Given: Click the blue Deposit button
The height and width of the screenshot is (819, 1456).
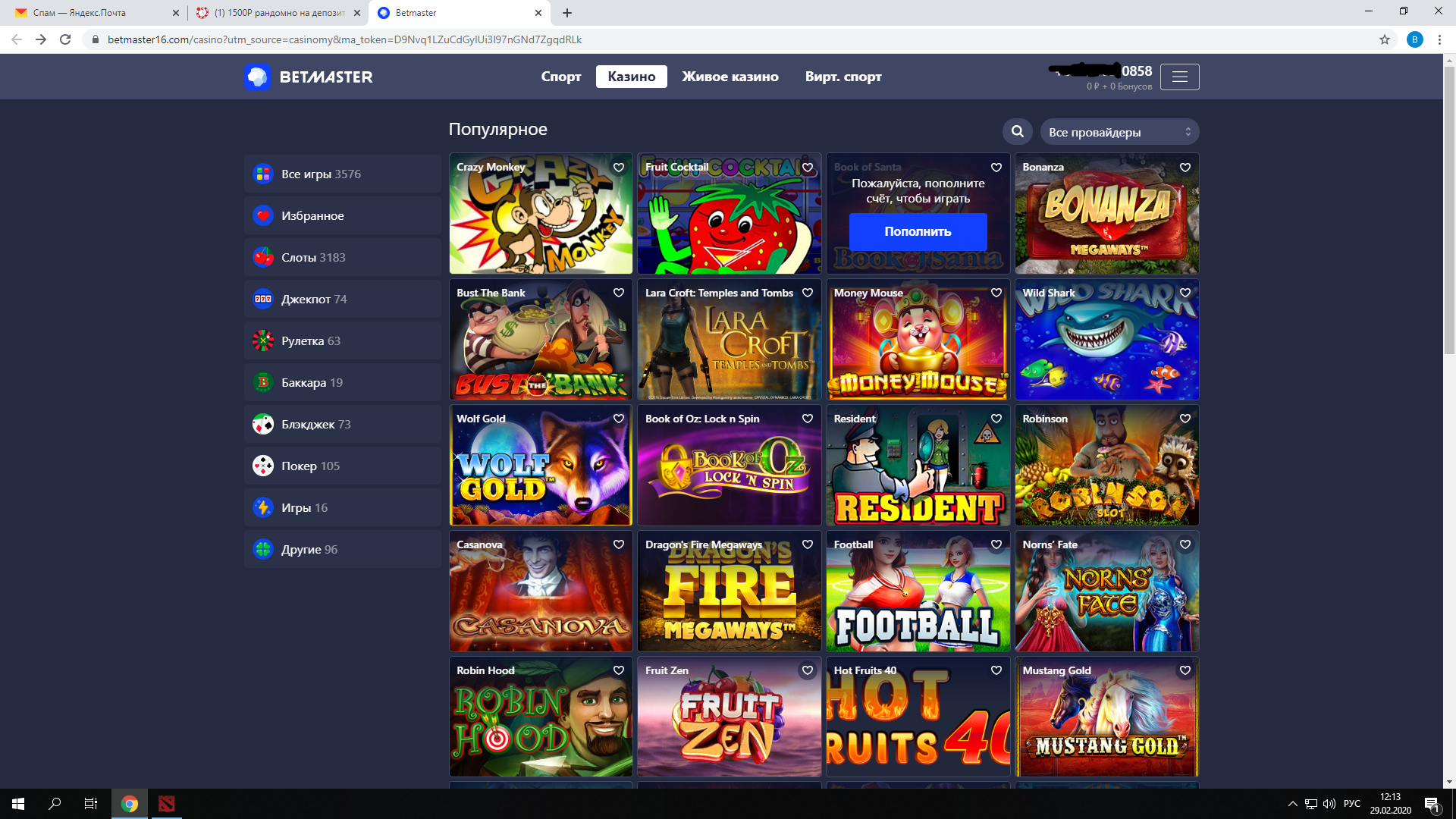Looking at the screenshot, I should (x=918, y=232).
